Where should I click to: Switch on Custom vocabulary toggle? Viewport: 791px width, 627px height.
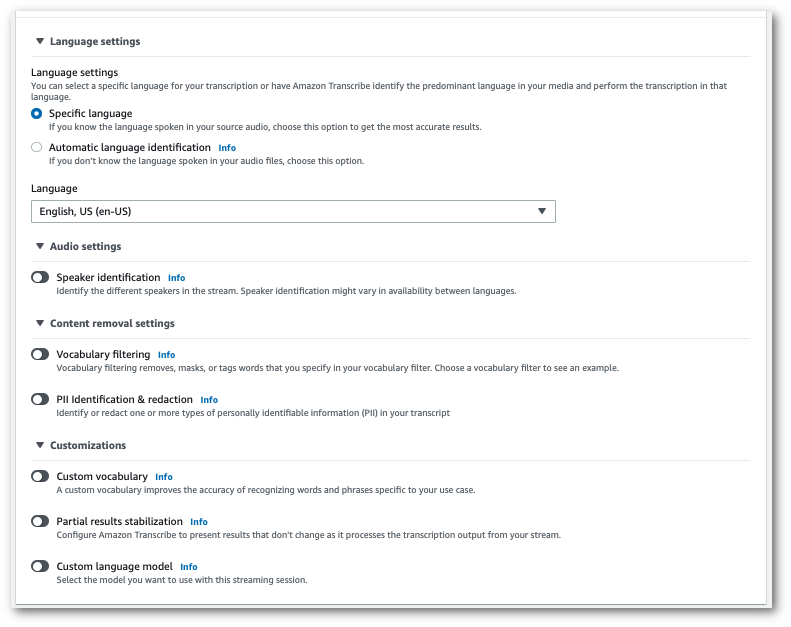coord(40,477)
